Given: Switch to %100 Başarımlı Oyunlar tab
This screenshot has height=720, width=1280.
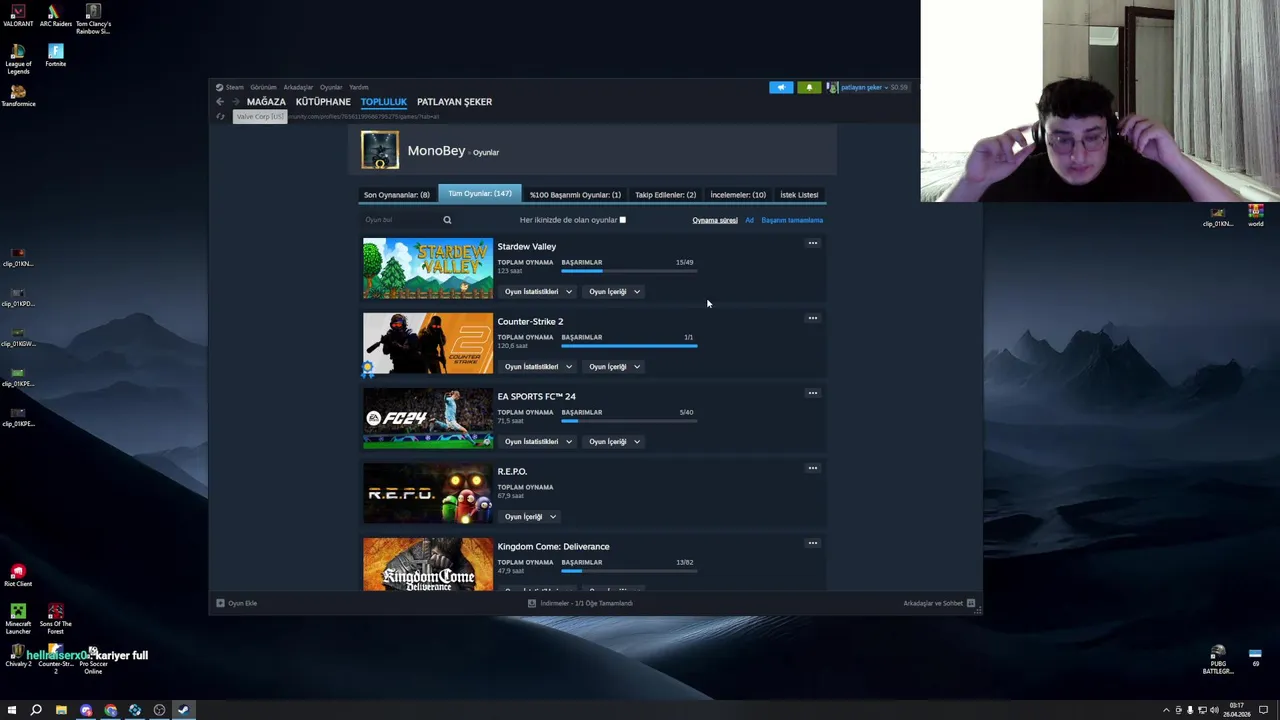Looking at the screenshot, I should point(575,195).
